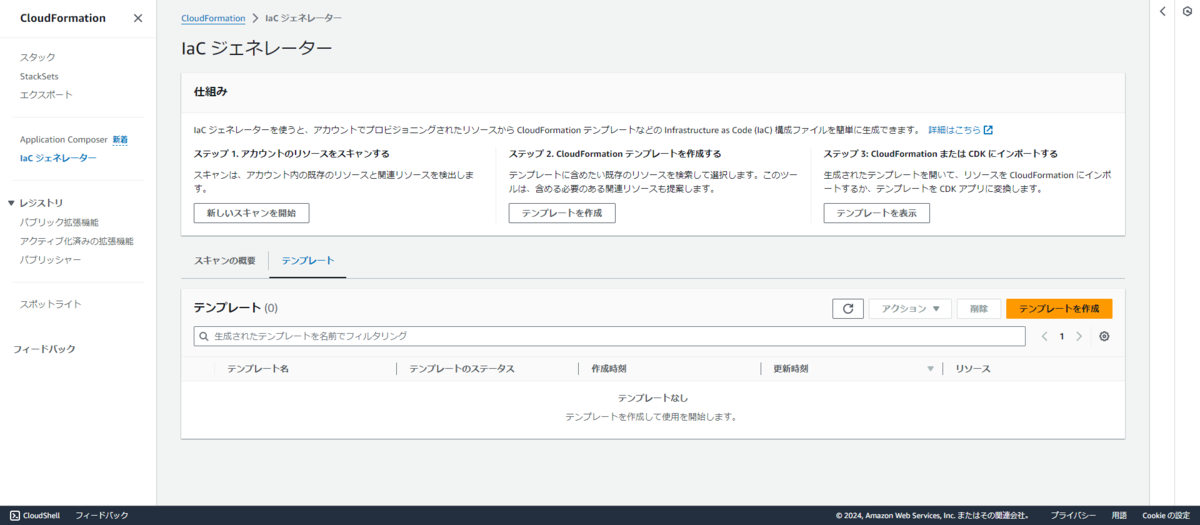Click the 仕組み panel heading
1200x525 pixels.
click(211, 91)
